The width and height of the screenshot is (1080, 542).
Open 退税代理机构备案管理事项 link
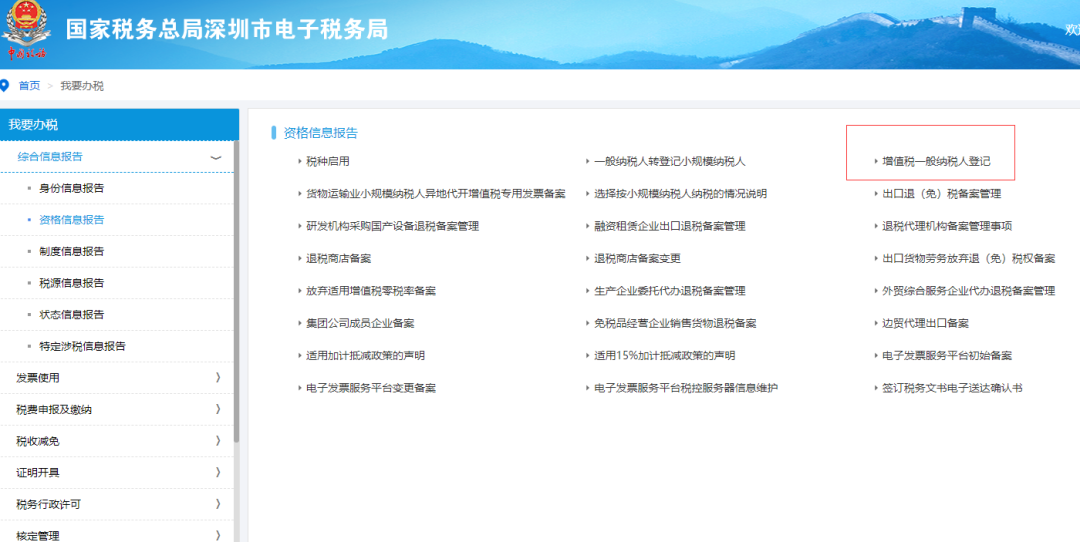click(947, 226)
